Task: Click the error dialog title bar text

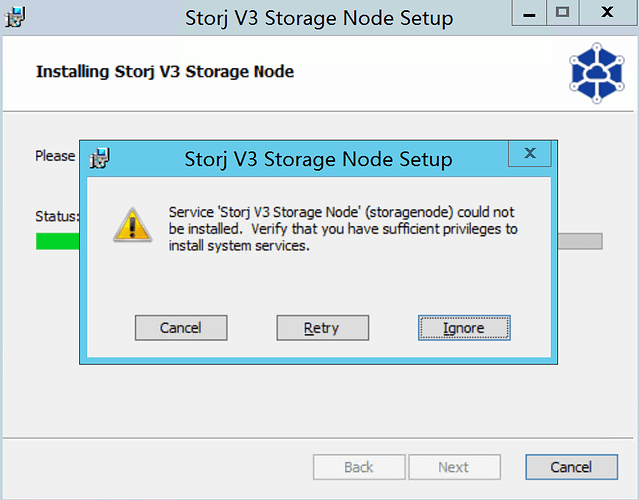Action: pyautogui.click(x=319, y=159)
